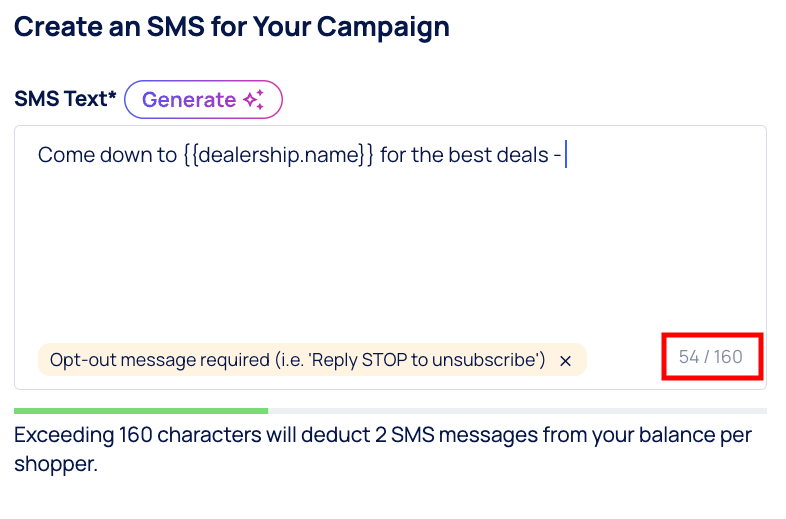The image size is (786, 519).
Task: Click the green filled part of progress bar
Action: point(140,411)
